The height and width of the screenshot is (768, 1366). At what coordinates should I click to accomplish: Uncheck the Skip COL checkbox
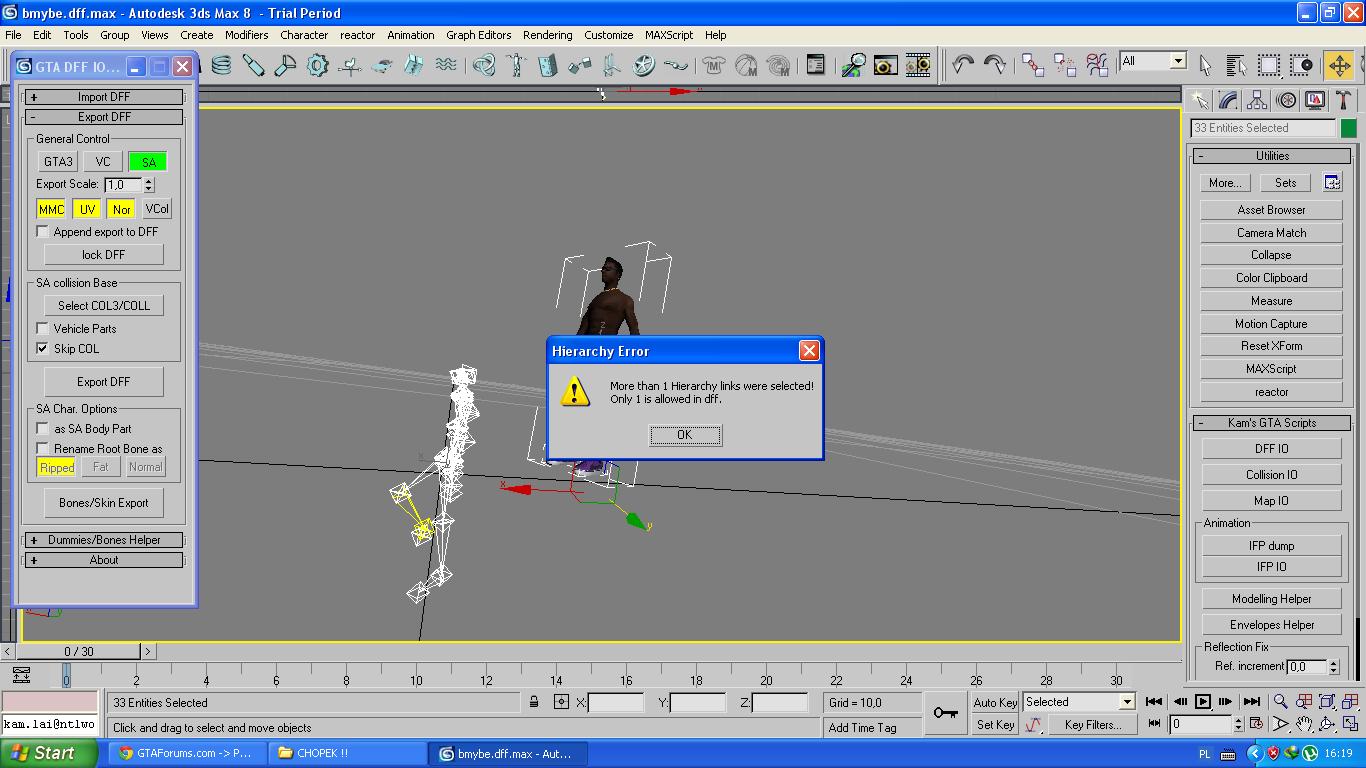pyautogui.click(x=43, y=349)
